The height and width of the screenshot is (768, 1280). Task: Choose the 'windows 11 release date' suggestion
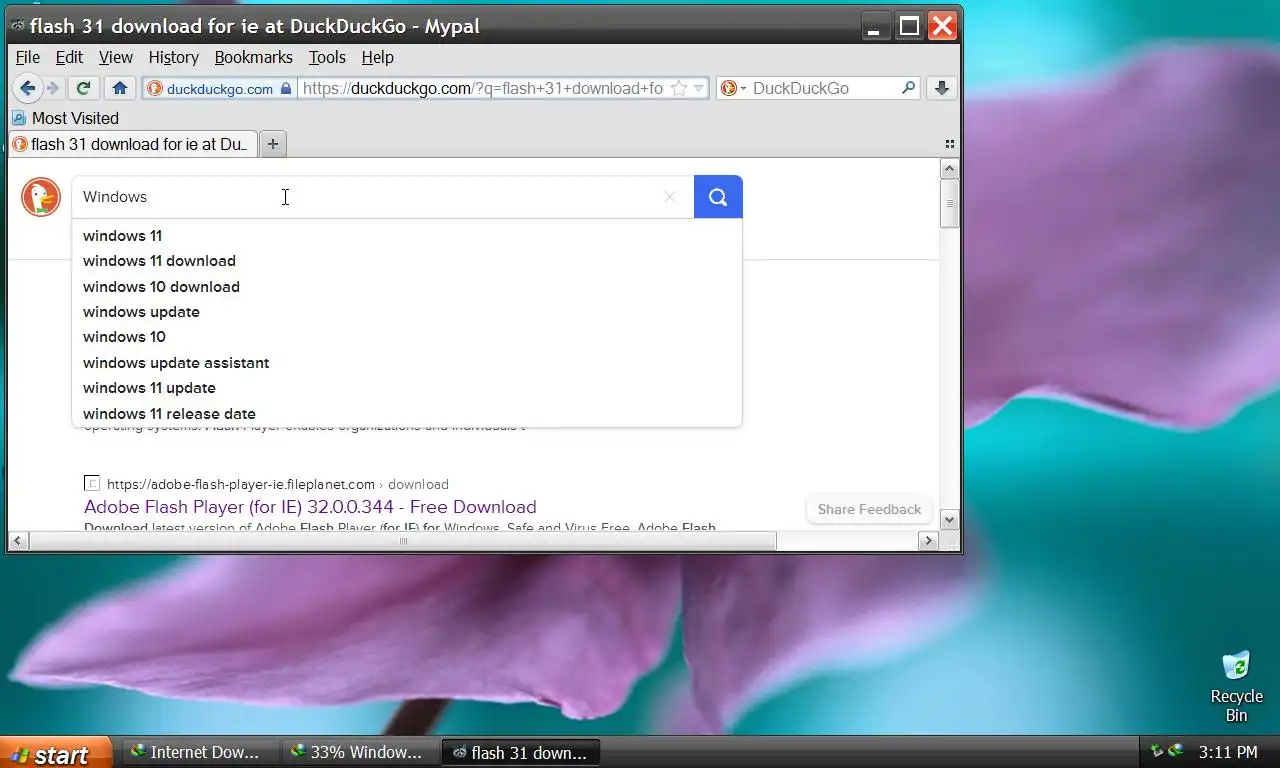click(x=407, y=414)
